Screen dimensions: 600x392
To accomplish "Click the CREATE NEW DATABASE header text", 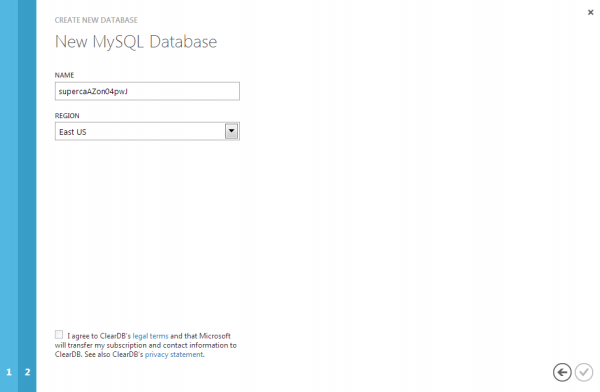I will (96, 20).
